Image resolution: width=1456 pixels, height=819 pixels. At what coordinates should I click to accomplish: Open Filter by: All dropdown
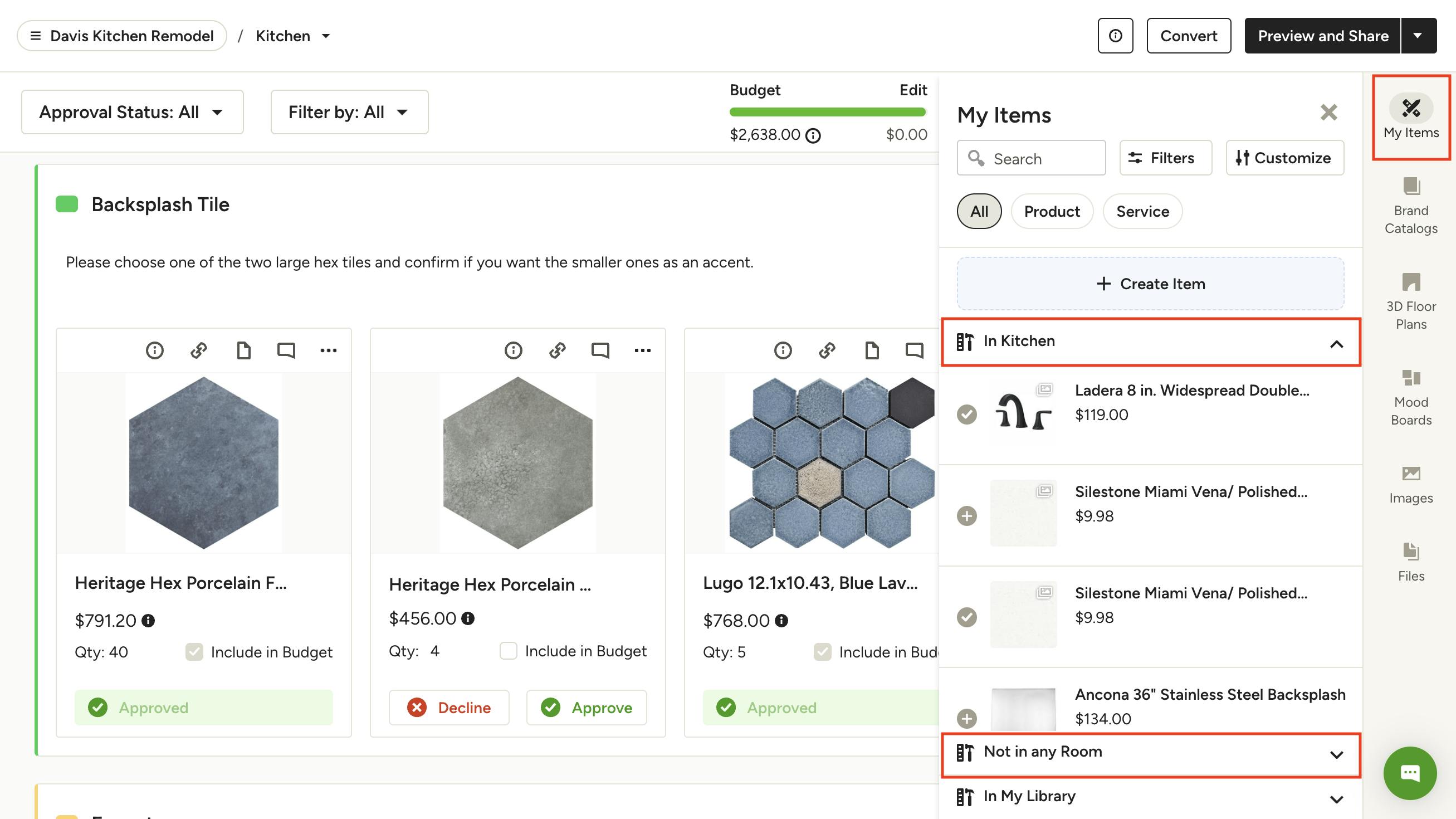(x=349, y=112)
